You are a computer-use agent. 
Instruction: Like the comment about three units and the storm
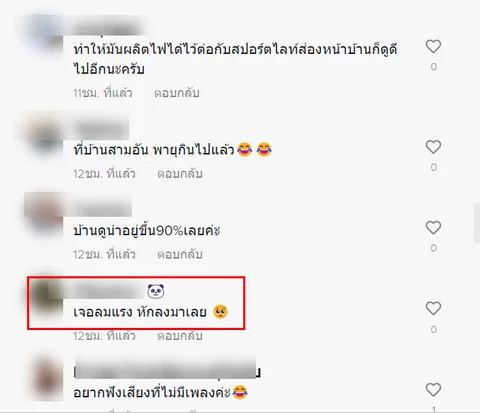(x=433, y=147)
